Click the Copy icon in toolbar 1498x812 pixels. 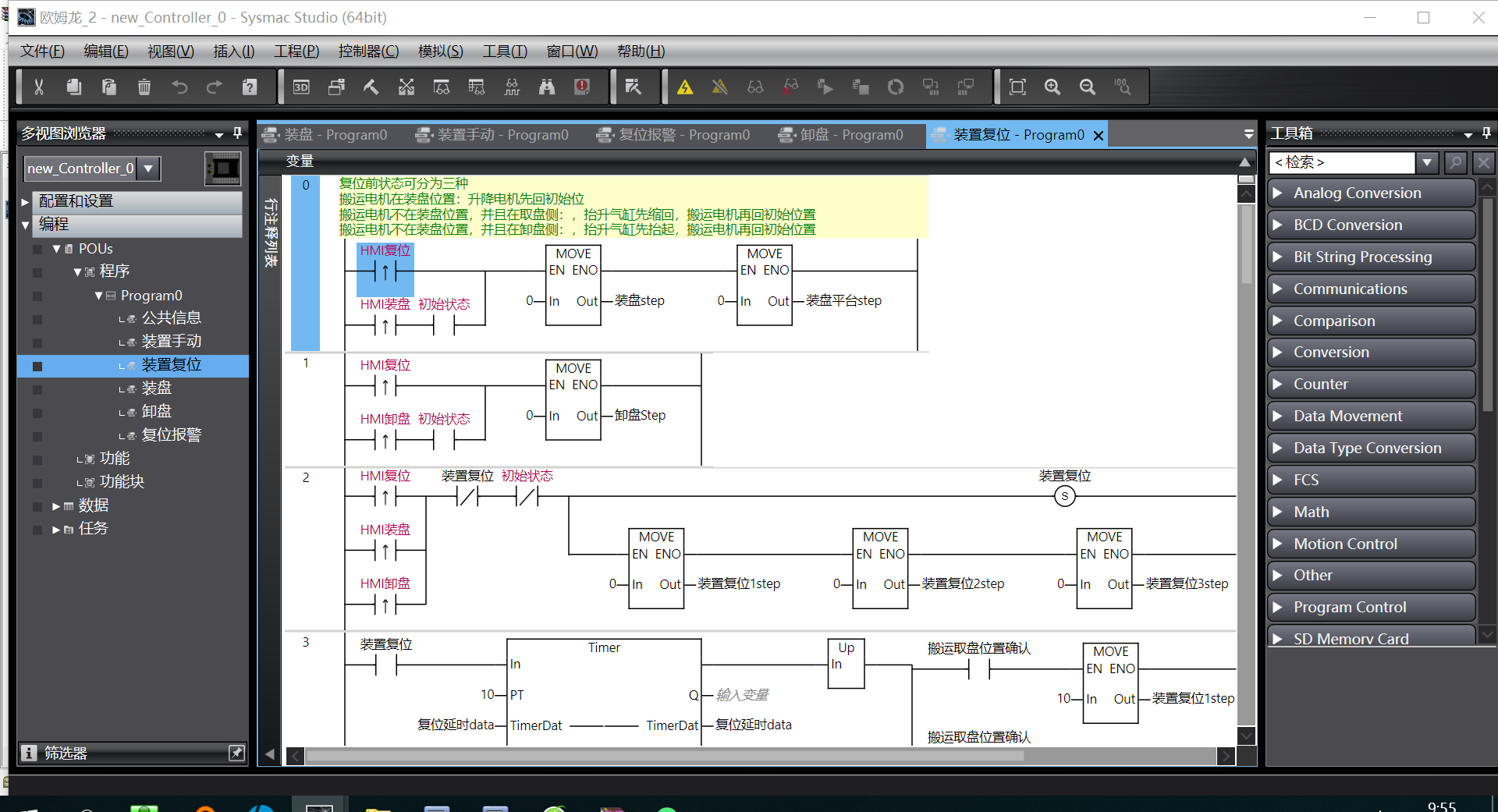click(73, 87)
